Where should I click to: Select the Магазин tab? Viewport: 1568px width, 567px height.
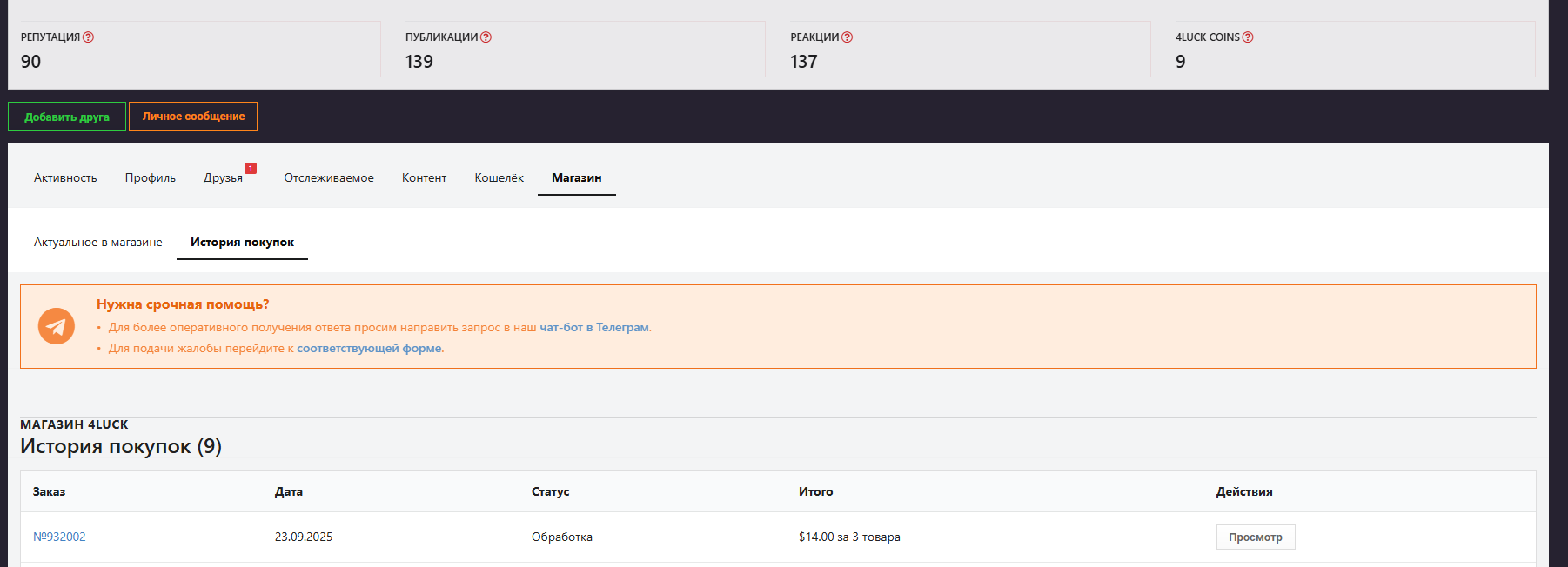[576, 177]
